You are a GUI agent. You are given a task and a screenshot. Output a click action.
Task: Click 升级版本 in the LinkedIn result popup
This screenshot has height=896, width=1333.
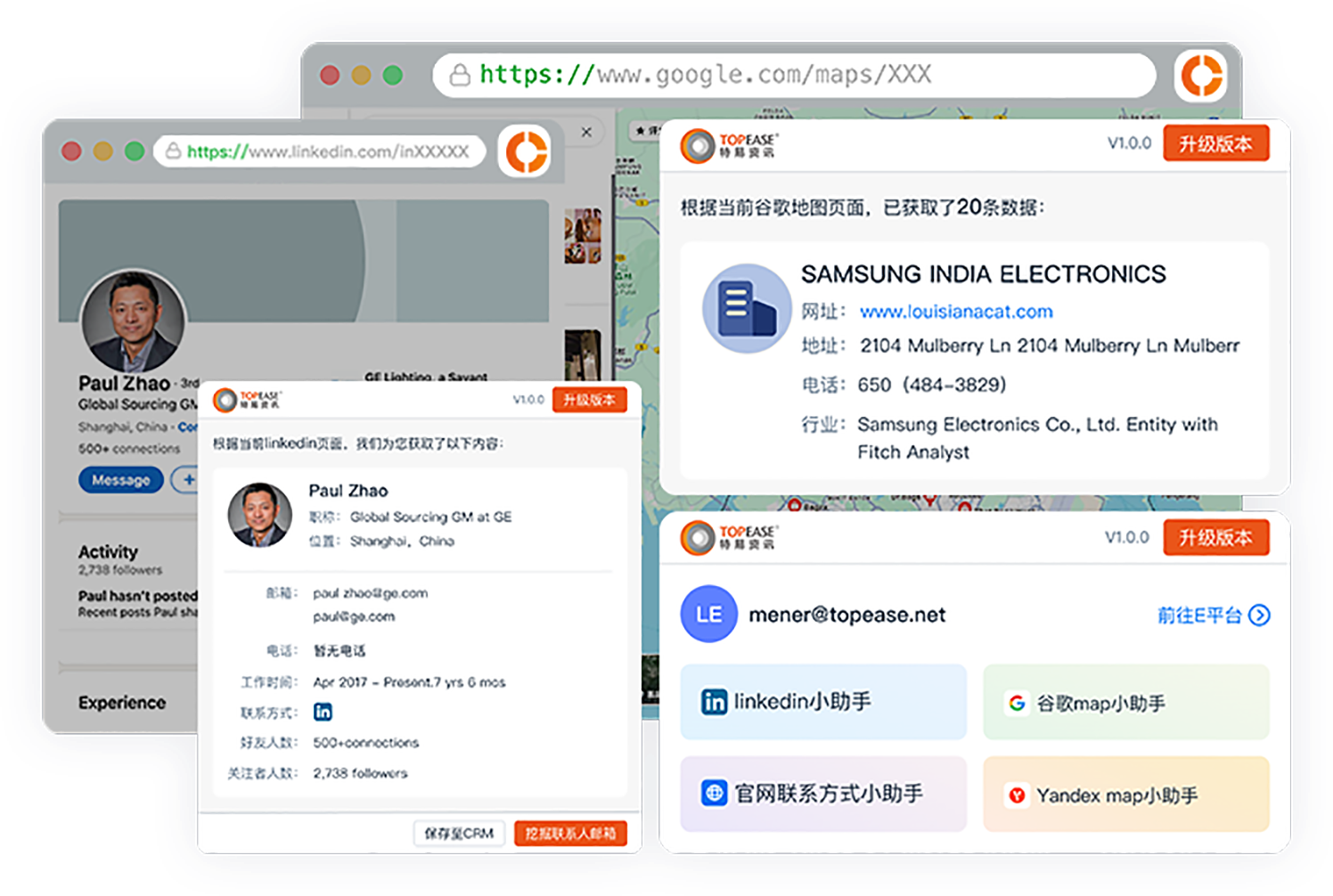pos(589,400)
